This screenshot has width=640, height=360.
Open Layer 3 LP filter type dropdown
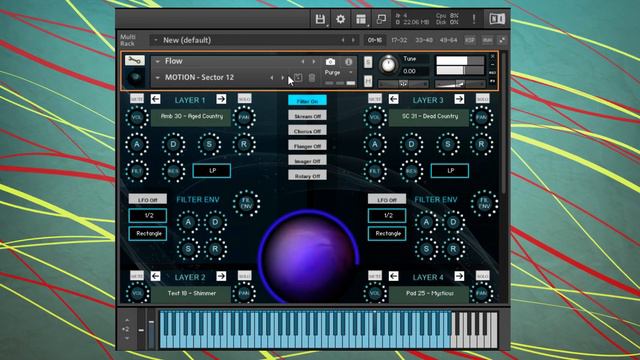[450, 171]
